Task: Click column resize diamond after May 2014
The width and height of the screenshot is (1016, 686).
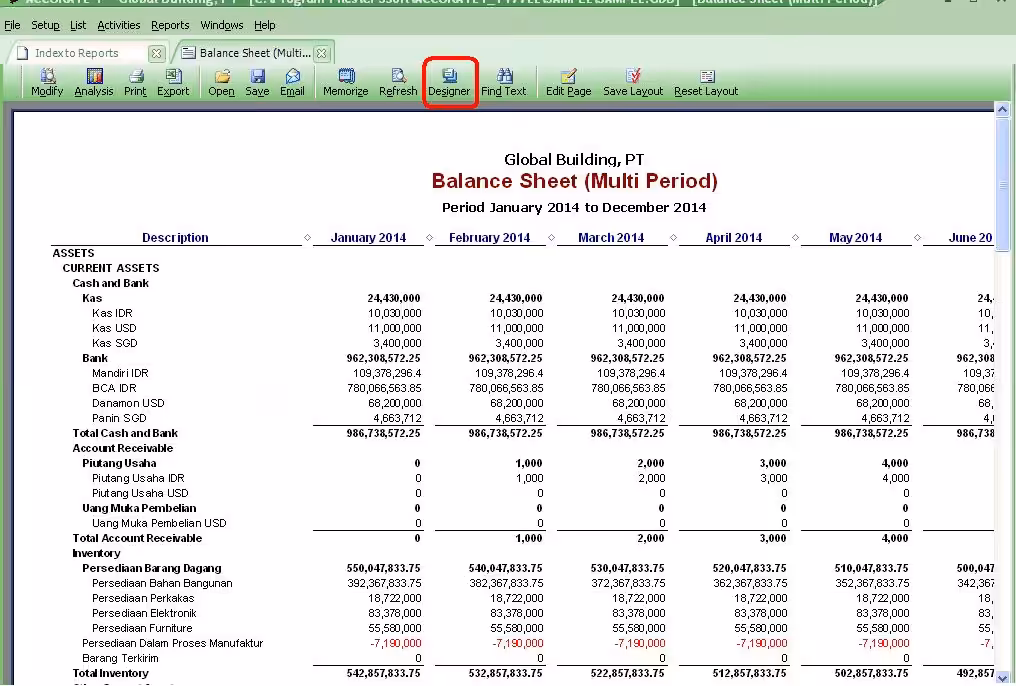Action: (x=918, y=238)
